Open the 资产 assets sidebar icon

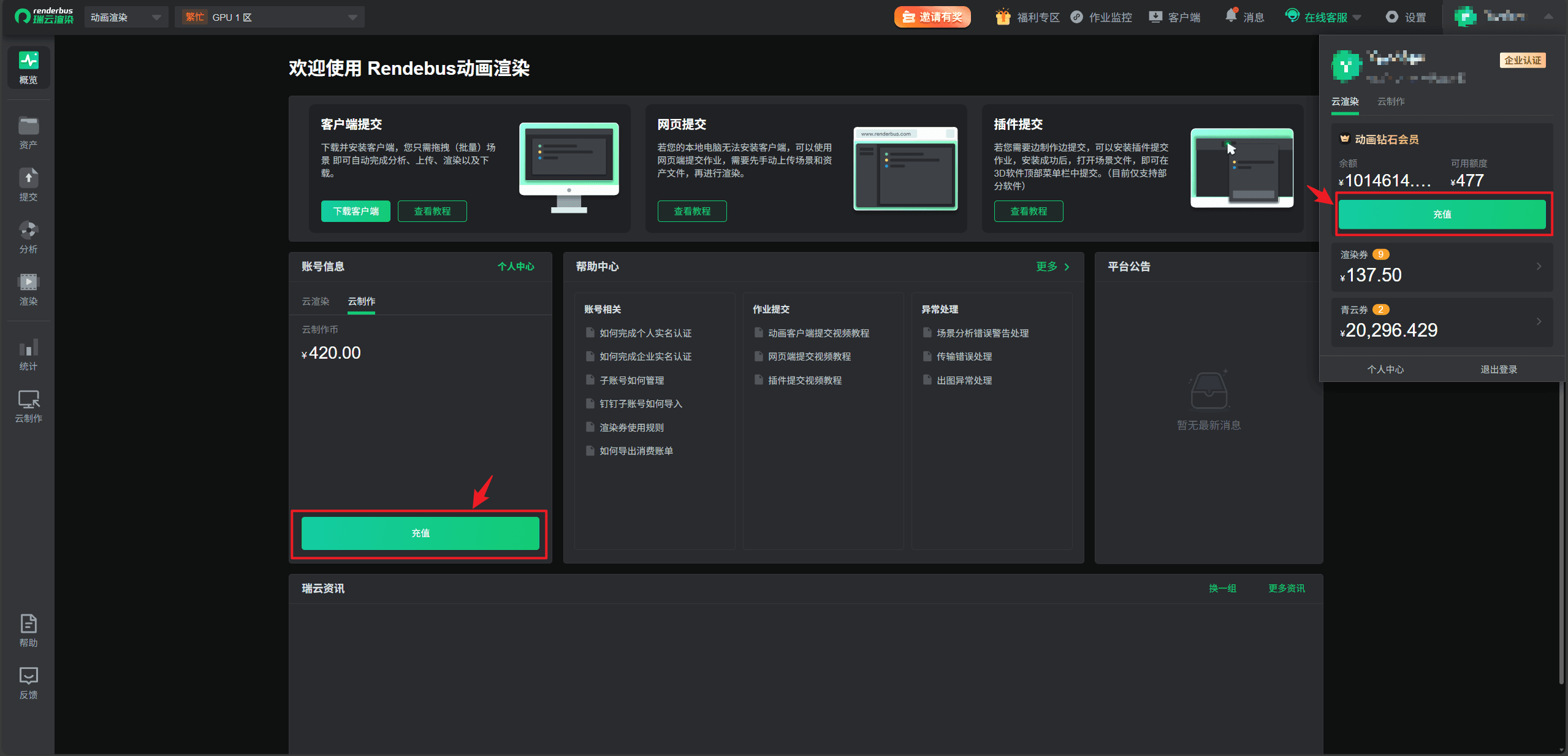click(x=28, y=127)
